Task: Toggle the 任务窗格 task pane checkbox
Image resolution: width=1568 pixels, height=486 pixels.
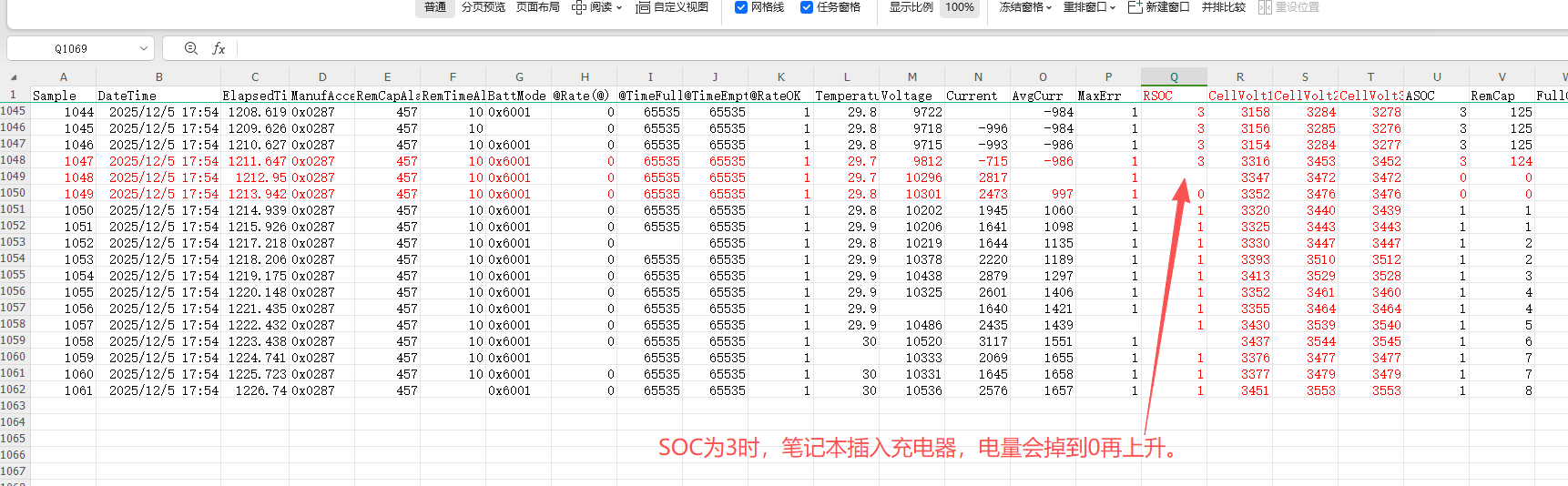Action: click(807, 7)
